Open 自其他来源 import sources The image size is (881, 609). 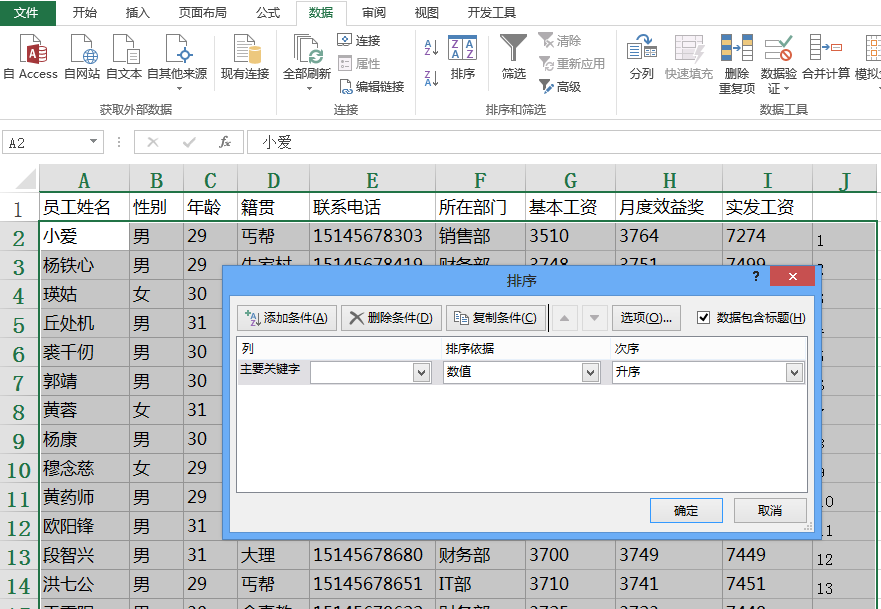[178, 61]
